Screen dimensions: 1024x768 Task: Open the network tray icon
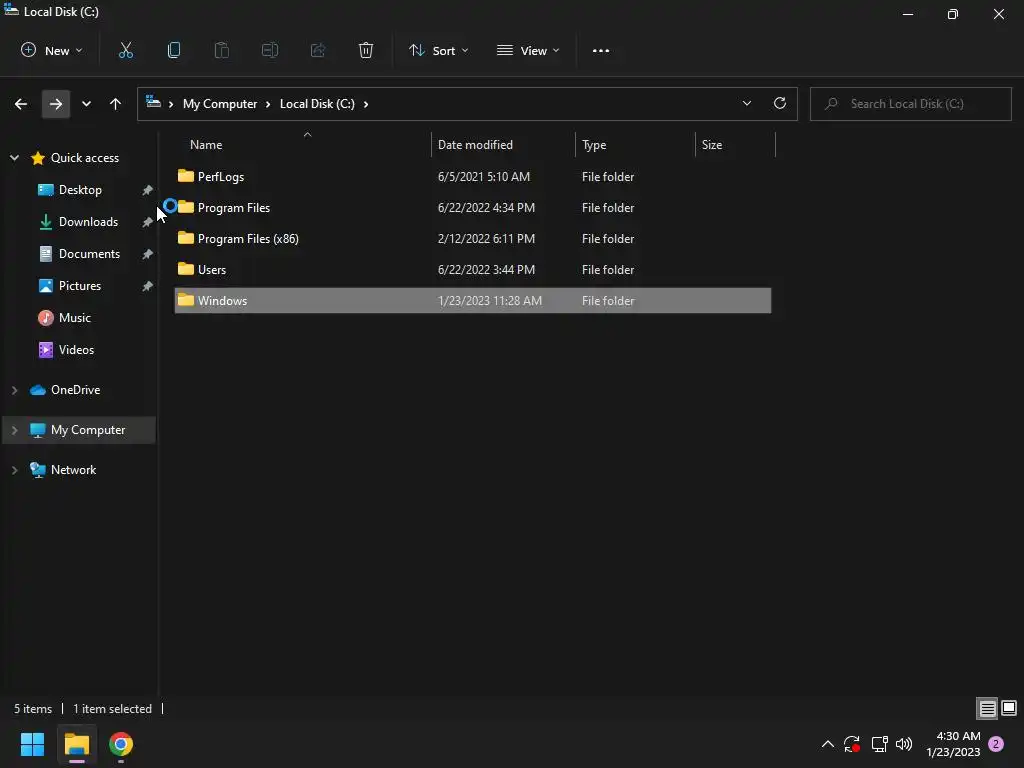[880, 744]
